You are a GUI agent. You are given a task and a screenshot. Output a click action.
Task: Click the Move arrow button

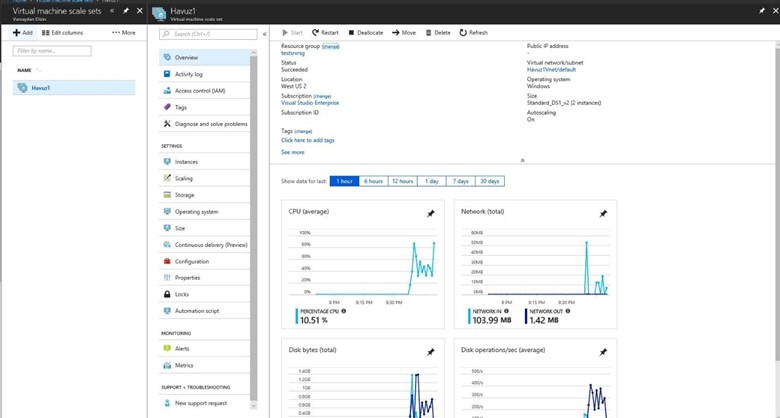pos(404,33)
